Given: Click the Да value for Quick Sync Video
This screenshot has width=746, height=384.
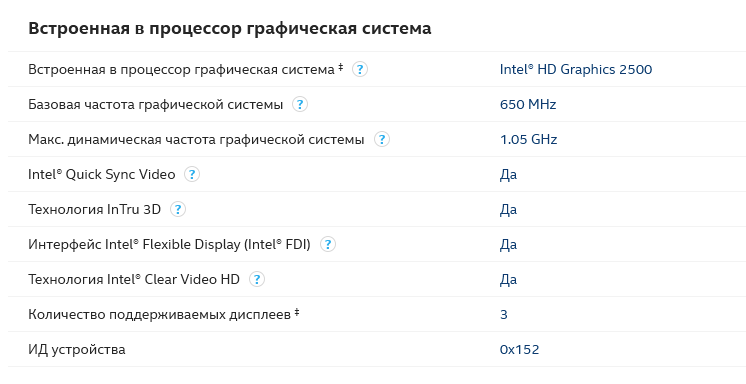Looking at the screenshot, I should [x=508, y=175].
